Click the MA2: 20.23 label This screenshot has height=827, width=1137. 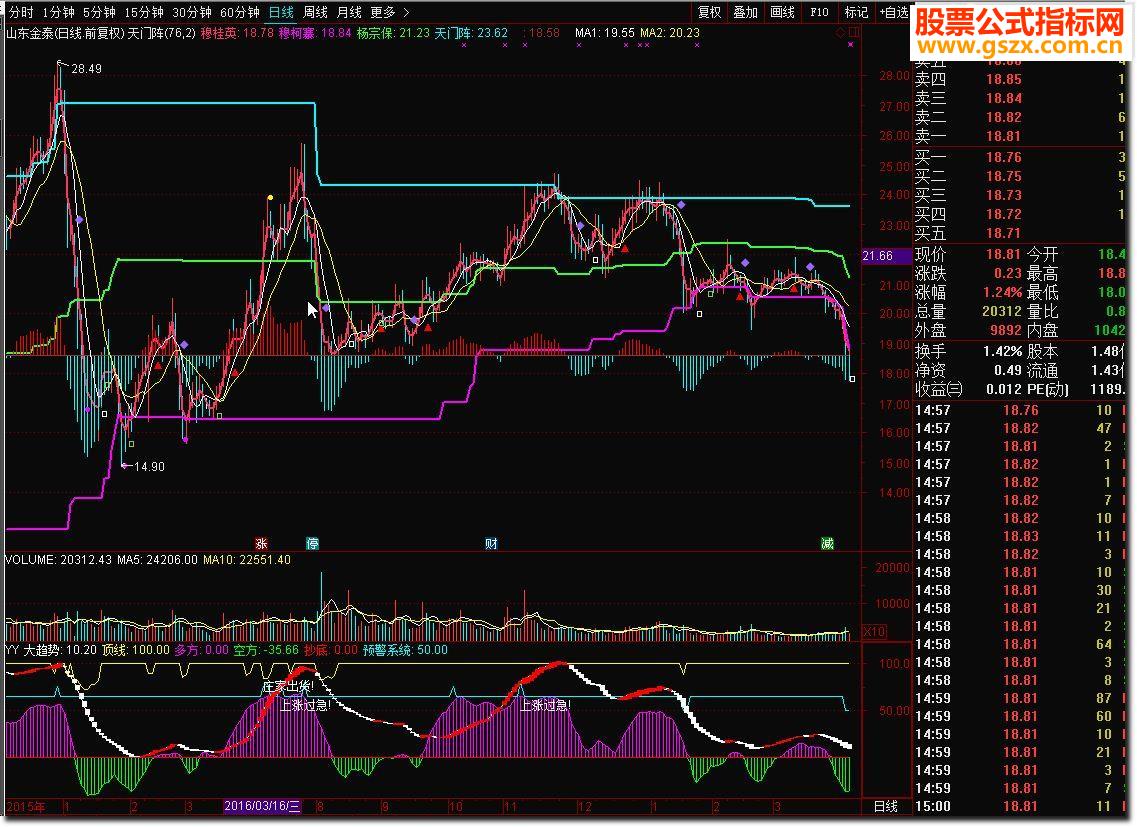[670, 33]
